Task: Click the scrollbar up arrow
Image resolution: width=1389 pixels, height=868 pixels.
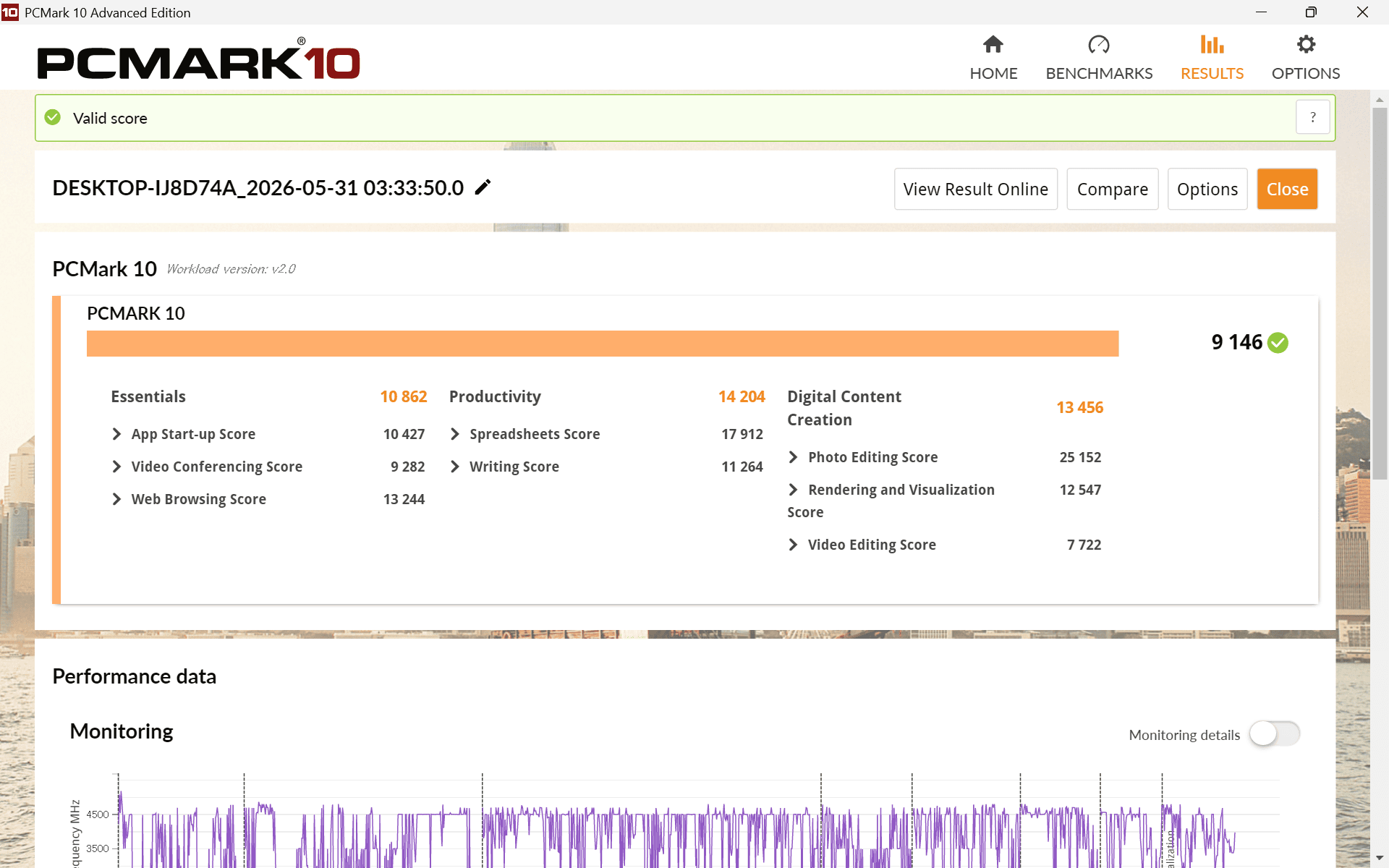Action: pos(1380,100)
